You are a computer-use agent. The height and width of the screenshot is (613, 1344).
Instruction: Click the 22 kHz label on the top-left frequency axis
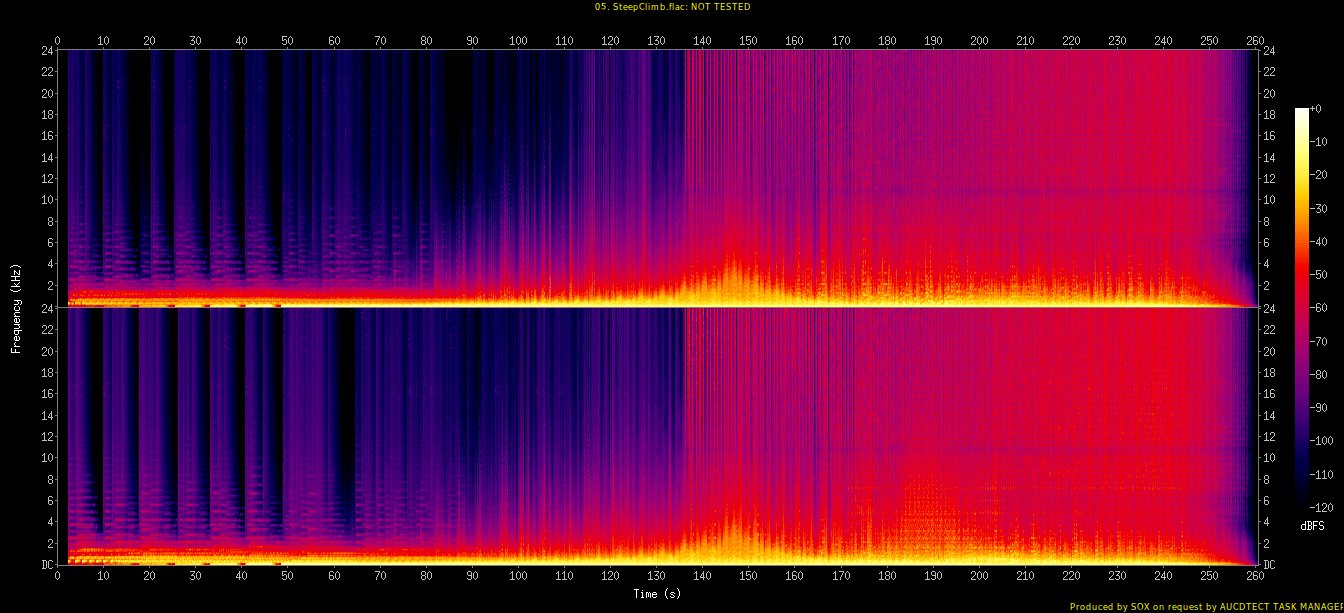(45, 72)
